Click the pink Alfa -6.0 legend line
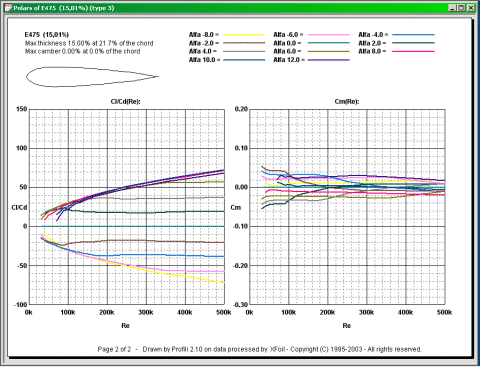This screenshot has height=367, width=480. [x=329, y=35]
